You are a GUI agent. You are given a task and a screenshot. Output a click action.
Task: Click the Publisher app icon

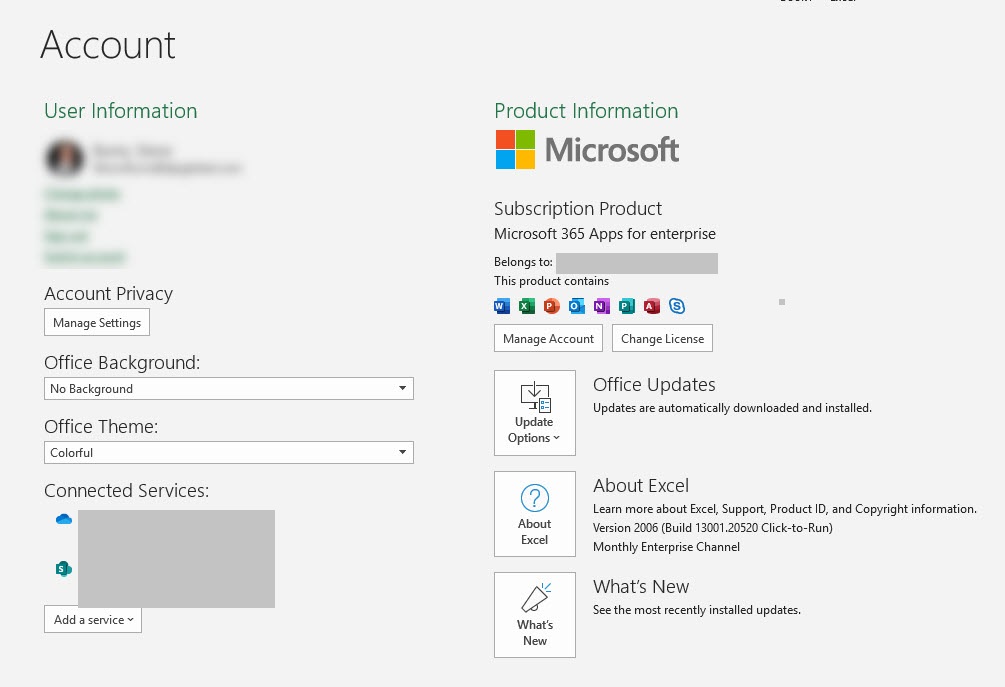point(627,306)
